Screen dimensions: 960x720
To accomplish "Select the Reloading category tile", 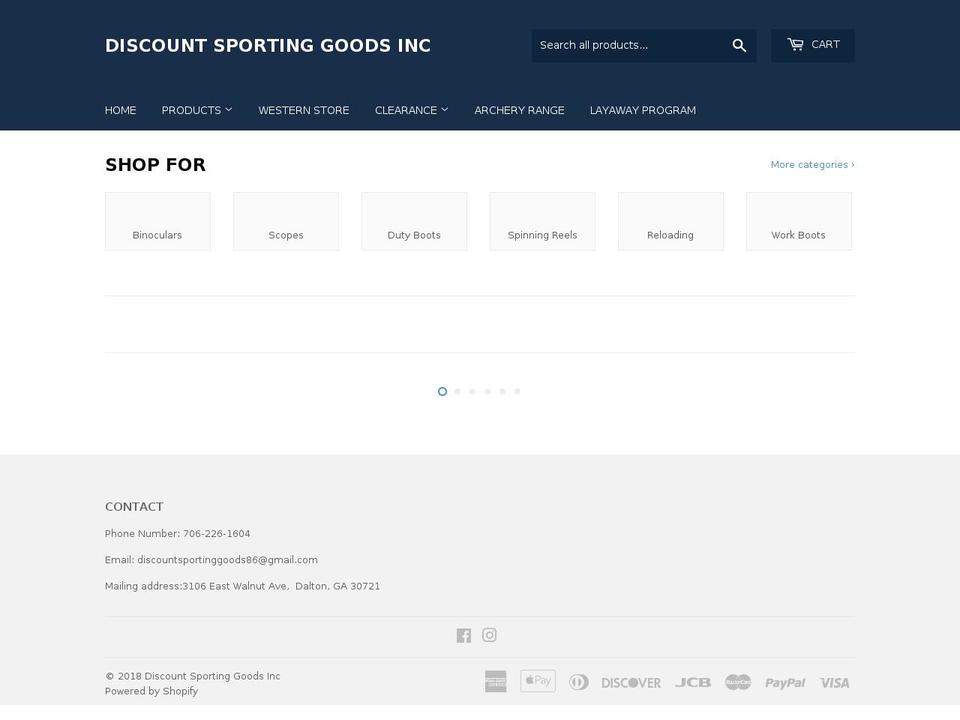I will [670, 221].
